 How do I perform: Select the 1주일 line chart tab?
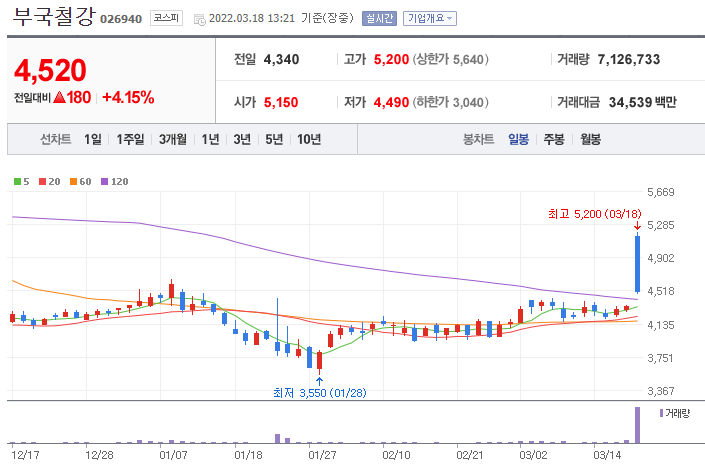click(130, 139)
